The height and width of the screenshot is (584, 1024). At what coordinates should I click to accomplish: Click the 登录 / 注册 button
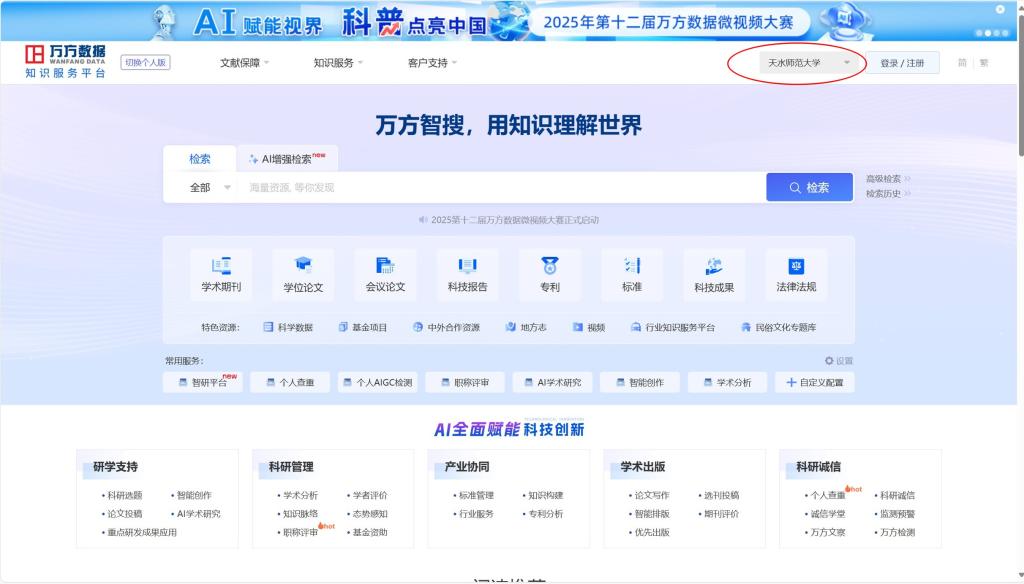coord(902,63)
